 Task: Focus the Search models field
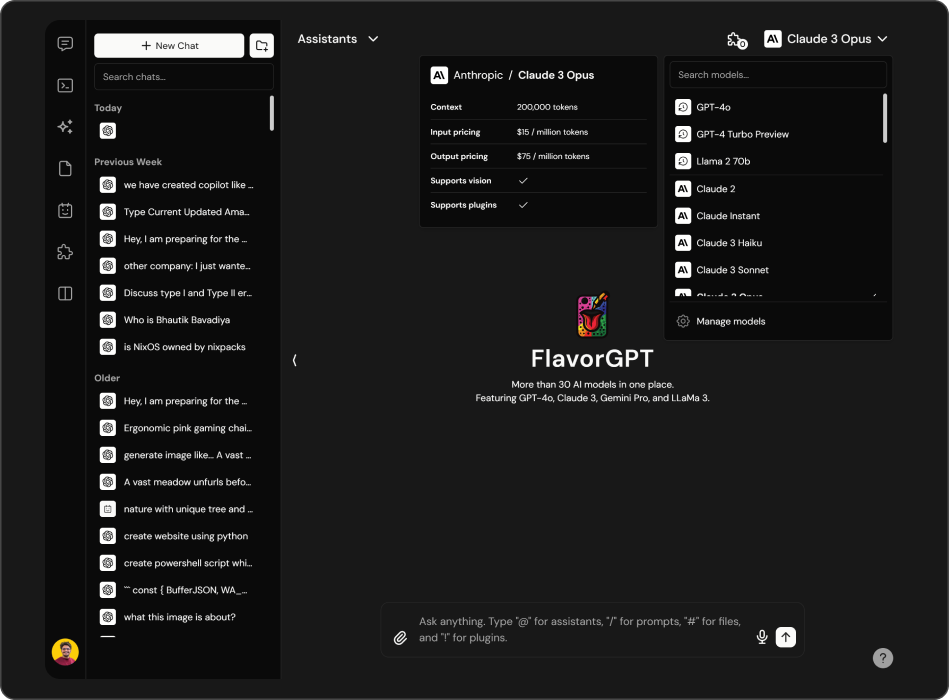[778, 75]
